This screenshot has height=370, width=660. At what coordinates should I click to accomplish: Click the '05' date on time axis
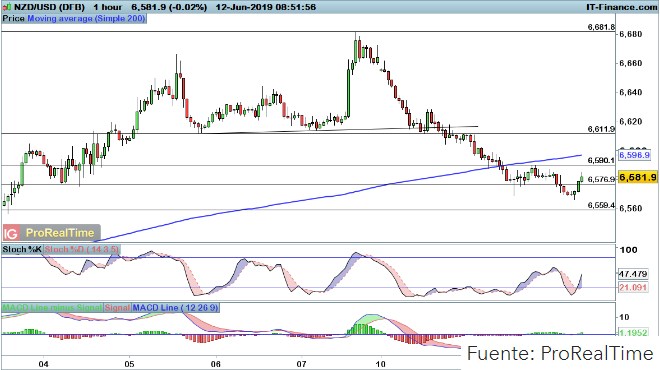click(x=129, y=364)
